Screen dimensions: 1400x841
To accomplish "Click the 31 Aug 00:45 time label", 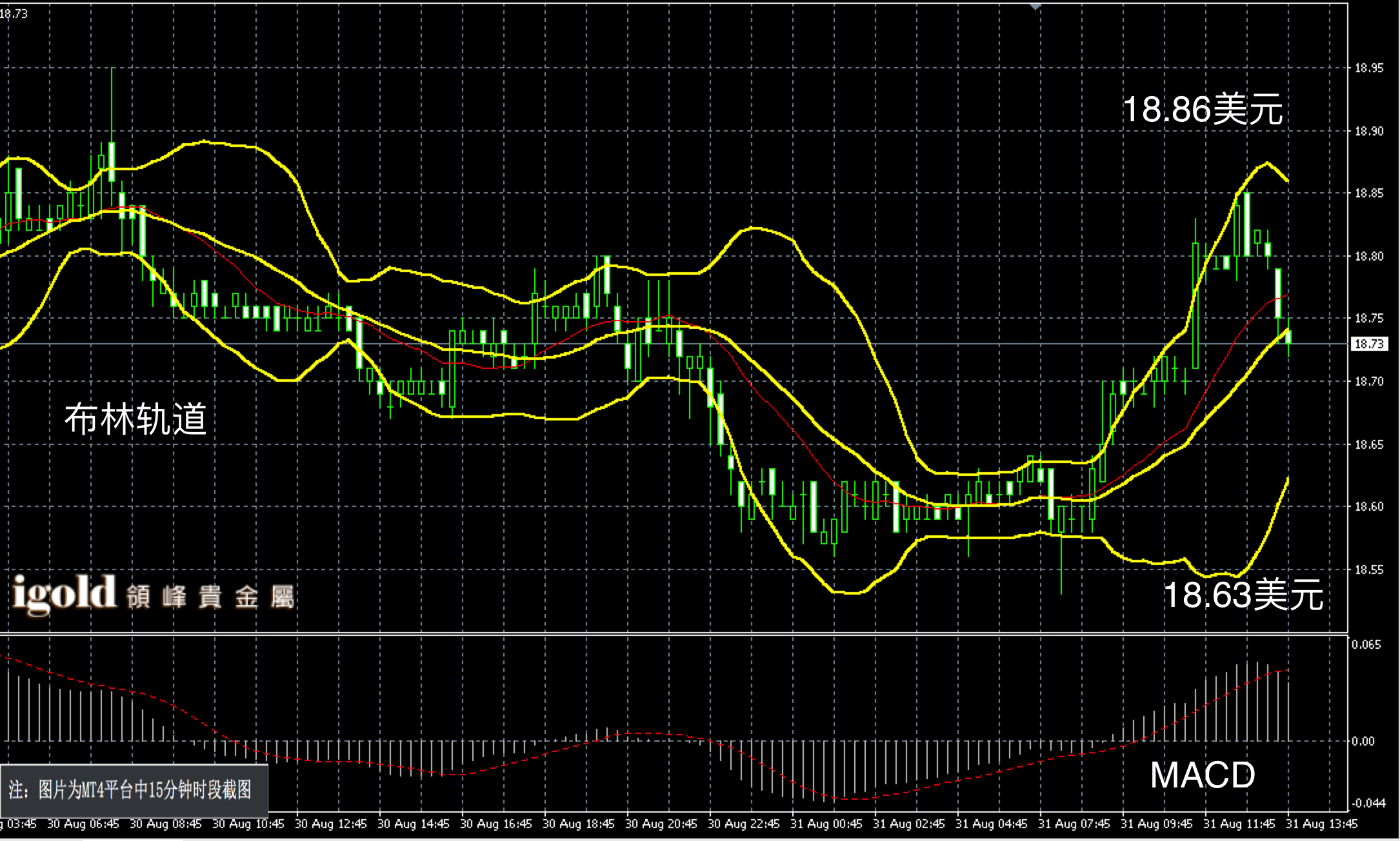I will (x=826, y=824).
